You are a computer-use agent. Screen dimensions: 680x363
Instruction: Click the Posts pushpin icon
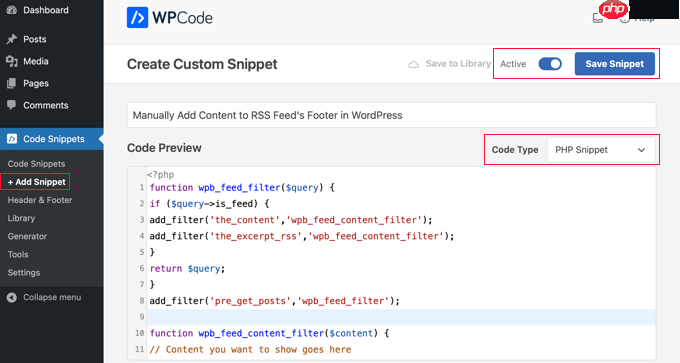(12, 39)
